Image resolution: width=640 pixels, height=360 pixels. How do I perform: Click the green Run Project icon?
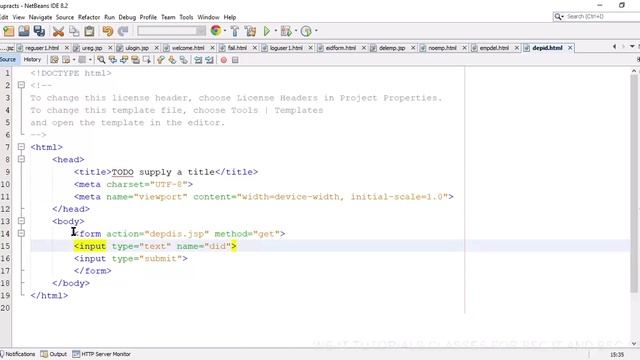(x=267, y=31)
